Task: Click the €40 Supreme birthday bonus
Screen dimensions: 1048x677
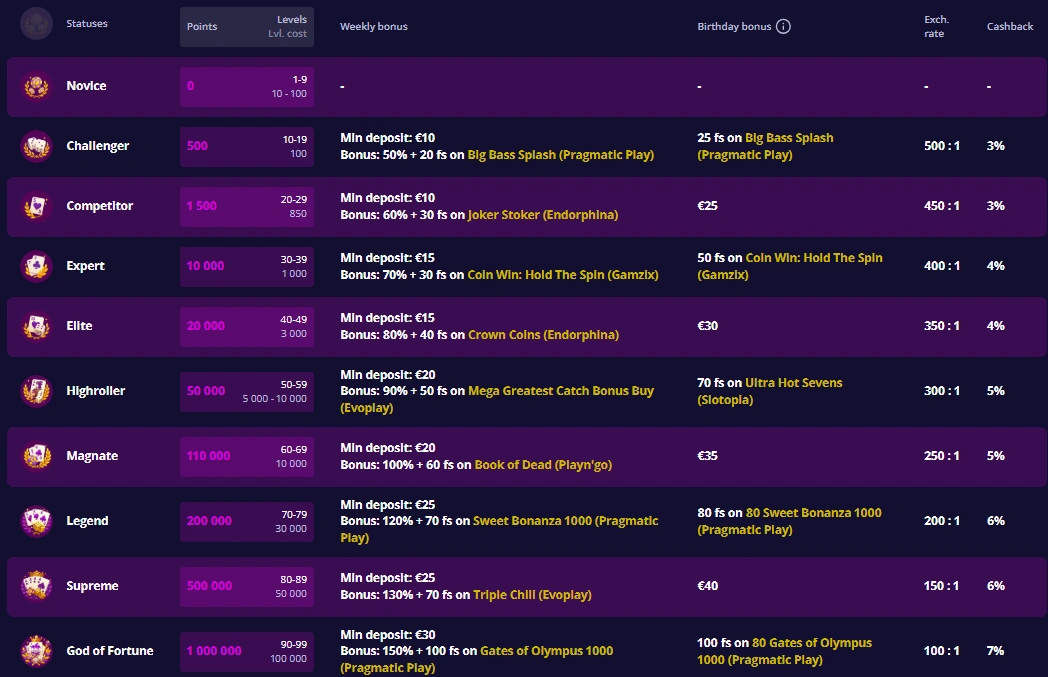Action: (707, 585)
